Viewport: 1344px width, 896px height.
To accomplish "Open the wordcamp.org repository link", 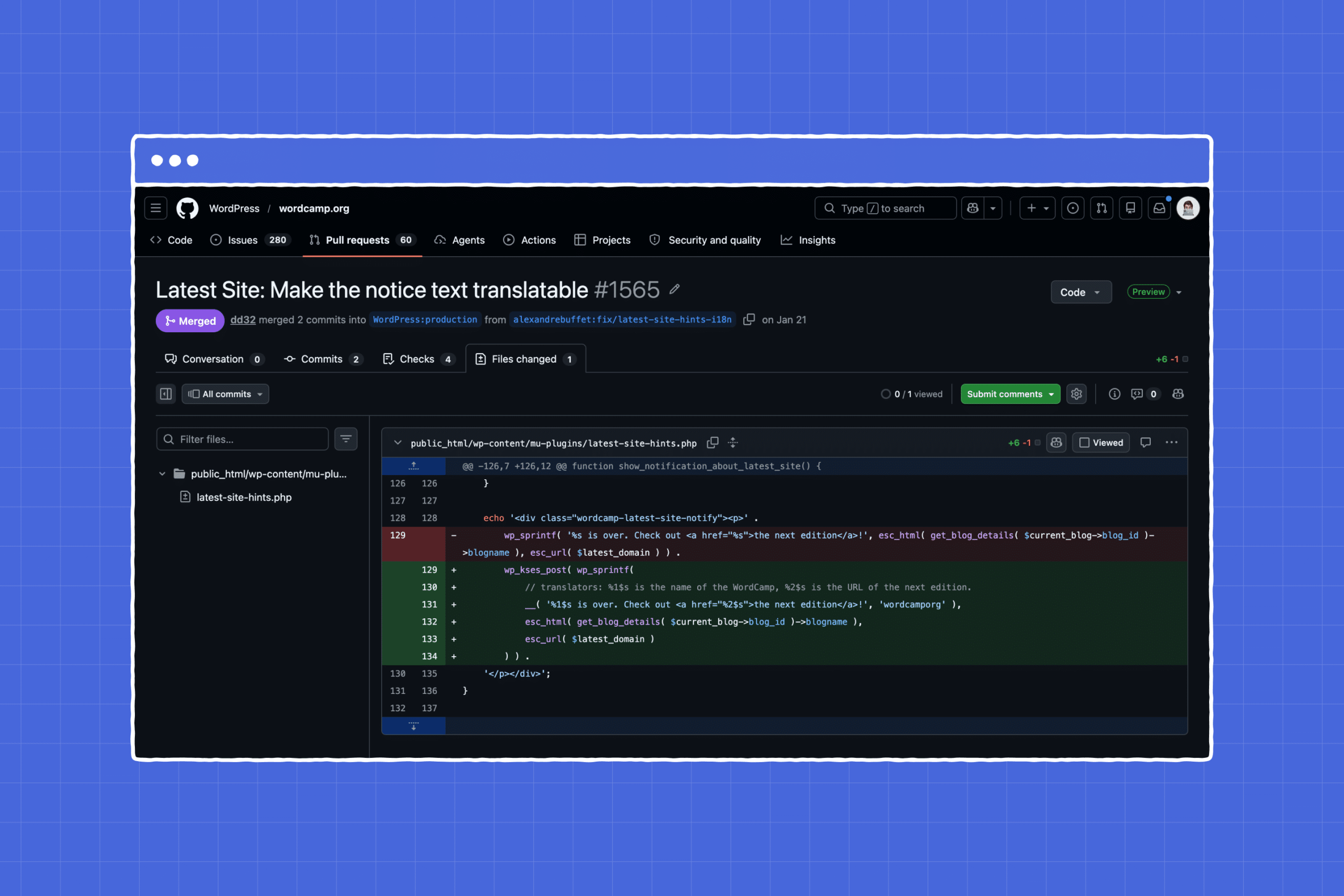I will pos(314,208).
